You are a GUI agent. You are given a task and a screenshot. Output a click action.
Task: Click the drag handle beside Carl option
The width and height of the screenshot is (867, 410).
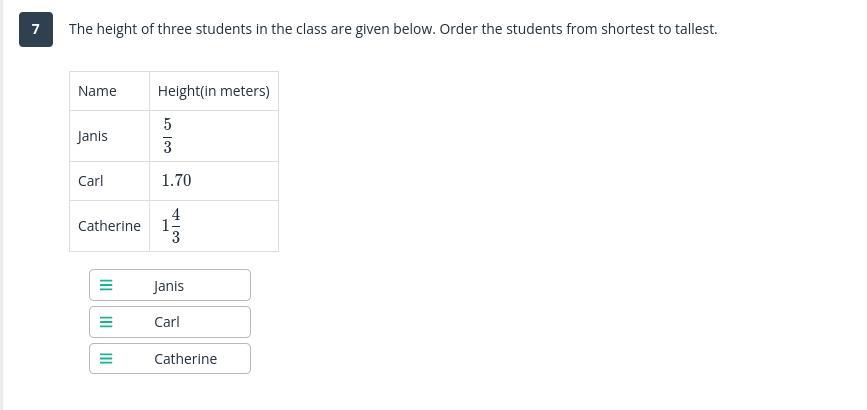click(x=106, y=322)
